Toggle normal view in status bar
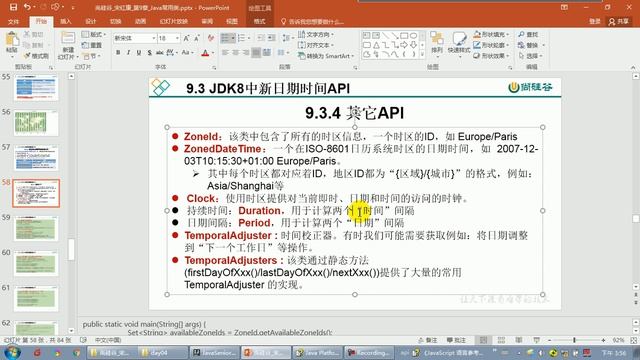Image resolution: width=640 pixels, height=360 pixels. coord(483,340)
